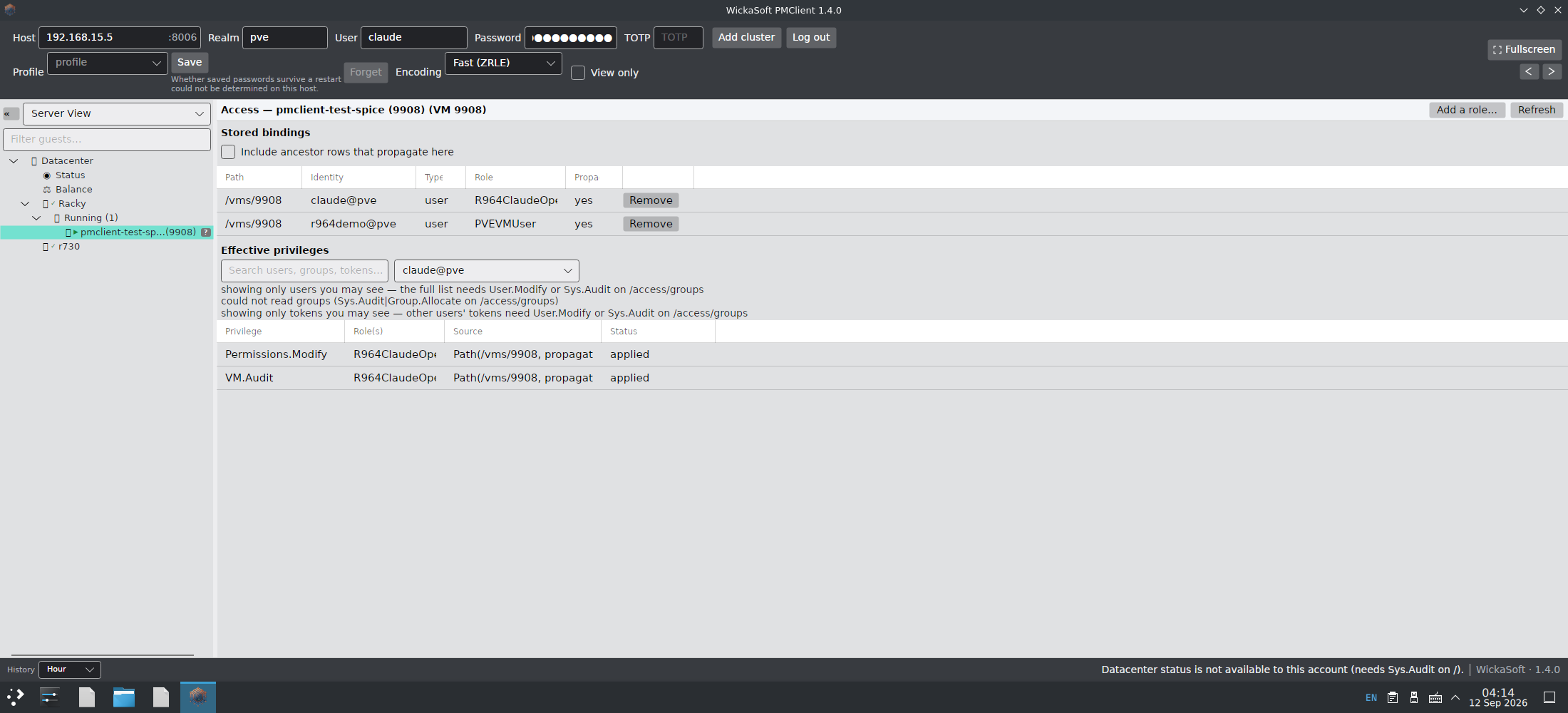Click the PMClient hexagon taskbar icon
This screenshot has width=1568, height=713.
(x=198, y=697)
